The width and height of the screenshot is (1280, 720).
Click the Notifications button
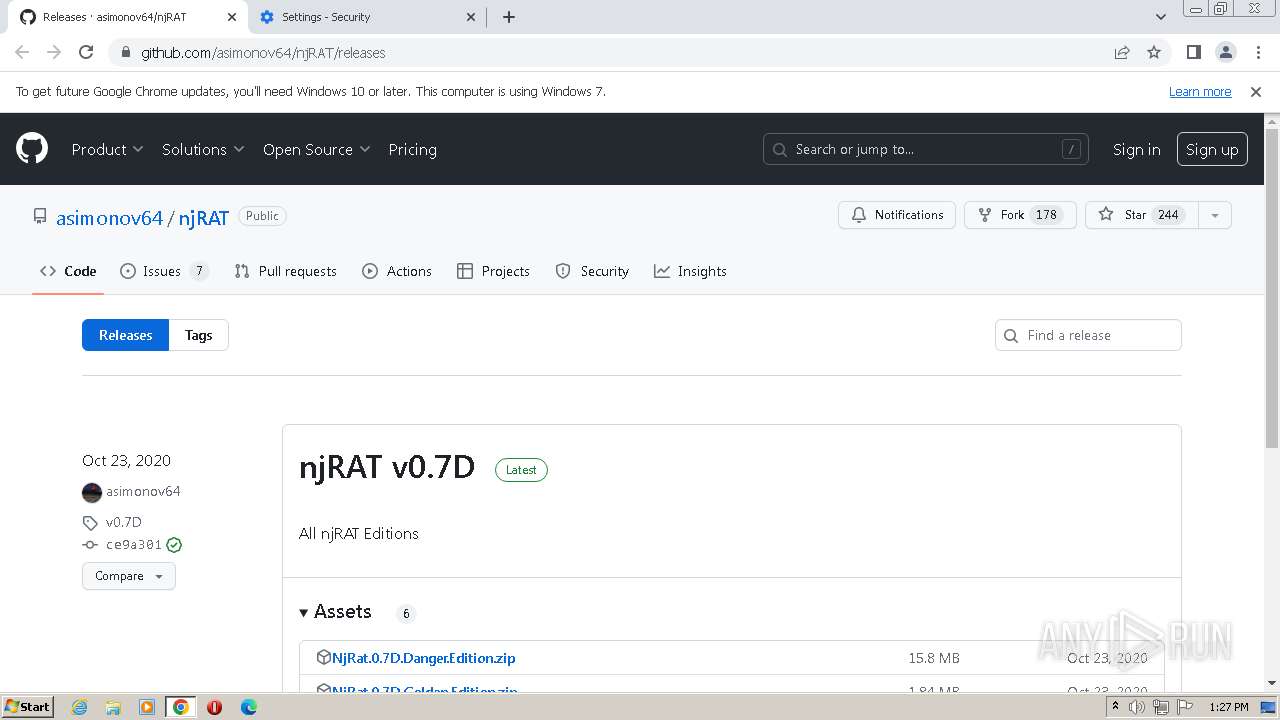(x=897, y=215)
